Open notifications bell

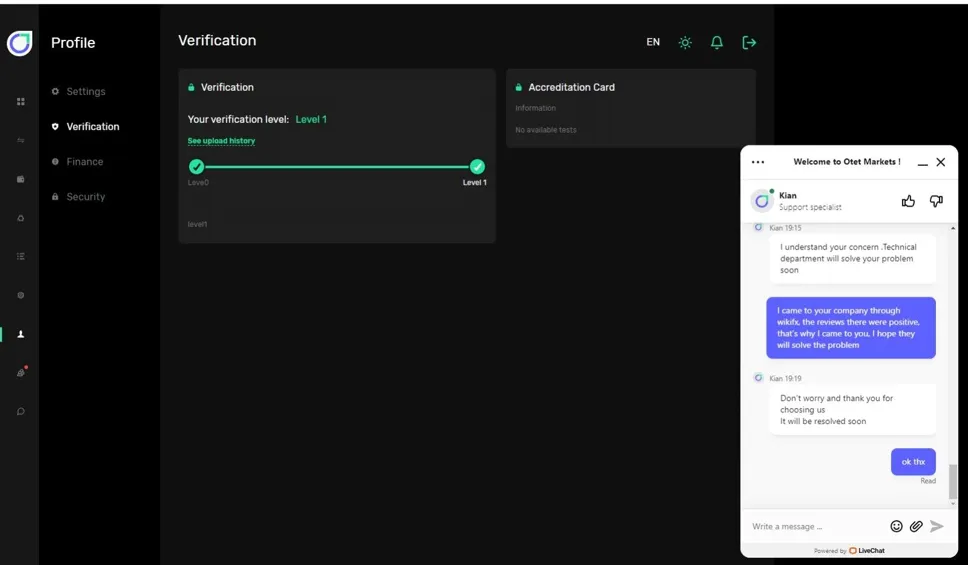click(x=717, y=43)
